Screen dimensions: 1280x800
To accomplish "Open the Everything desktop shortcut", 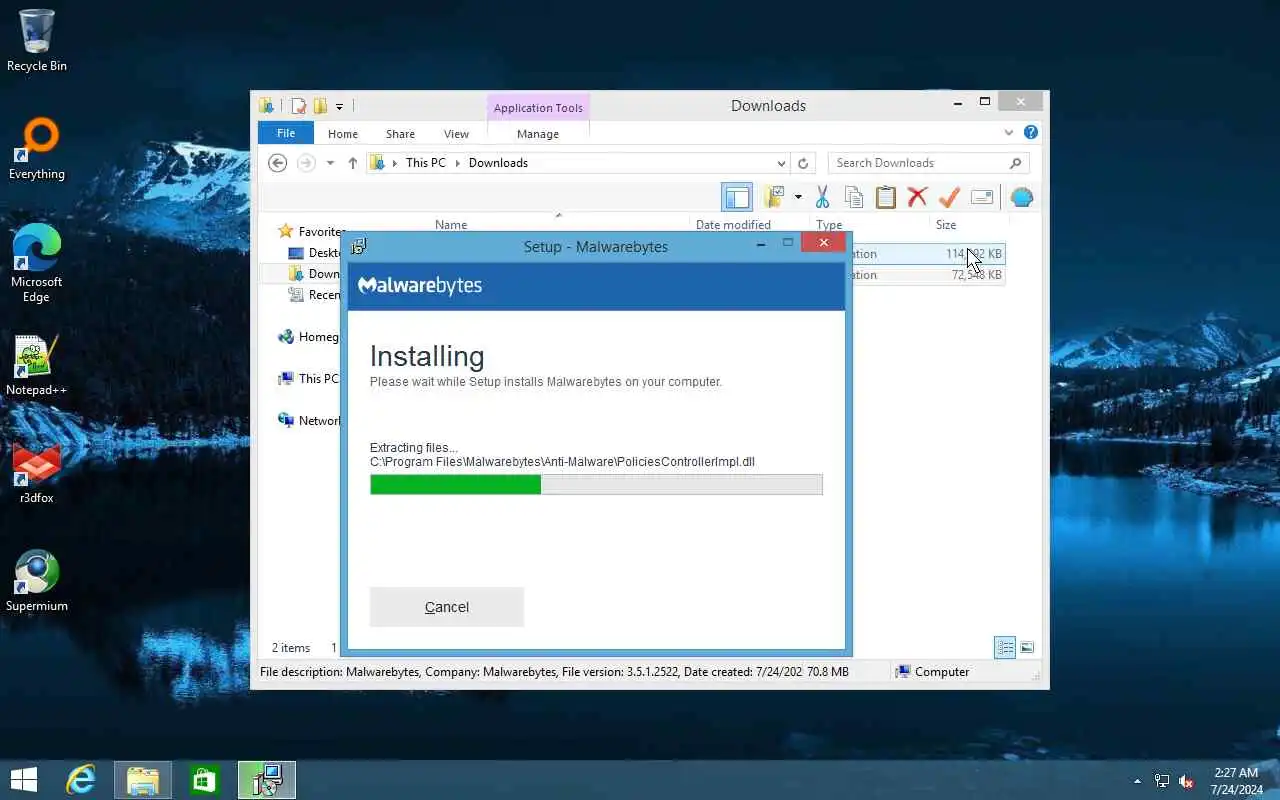I will 37,149.
